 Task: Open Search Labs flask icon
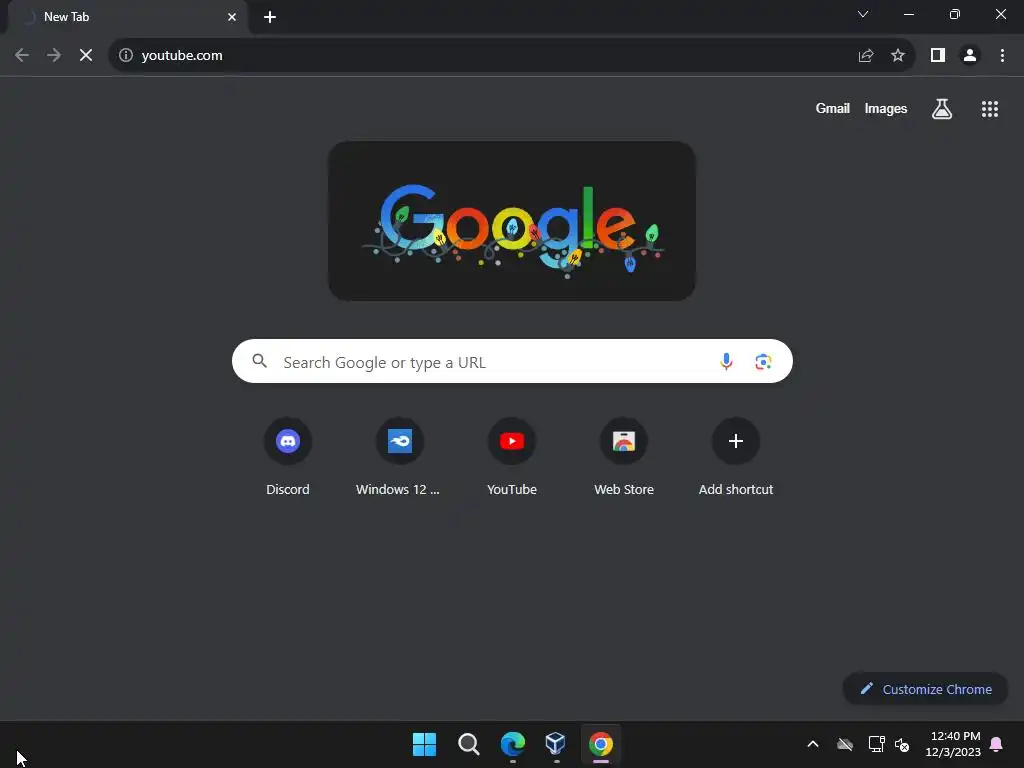[x=942, y=108]
